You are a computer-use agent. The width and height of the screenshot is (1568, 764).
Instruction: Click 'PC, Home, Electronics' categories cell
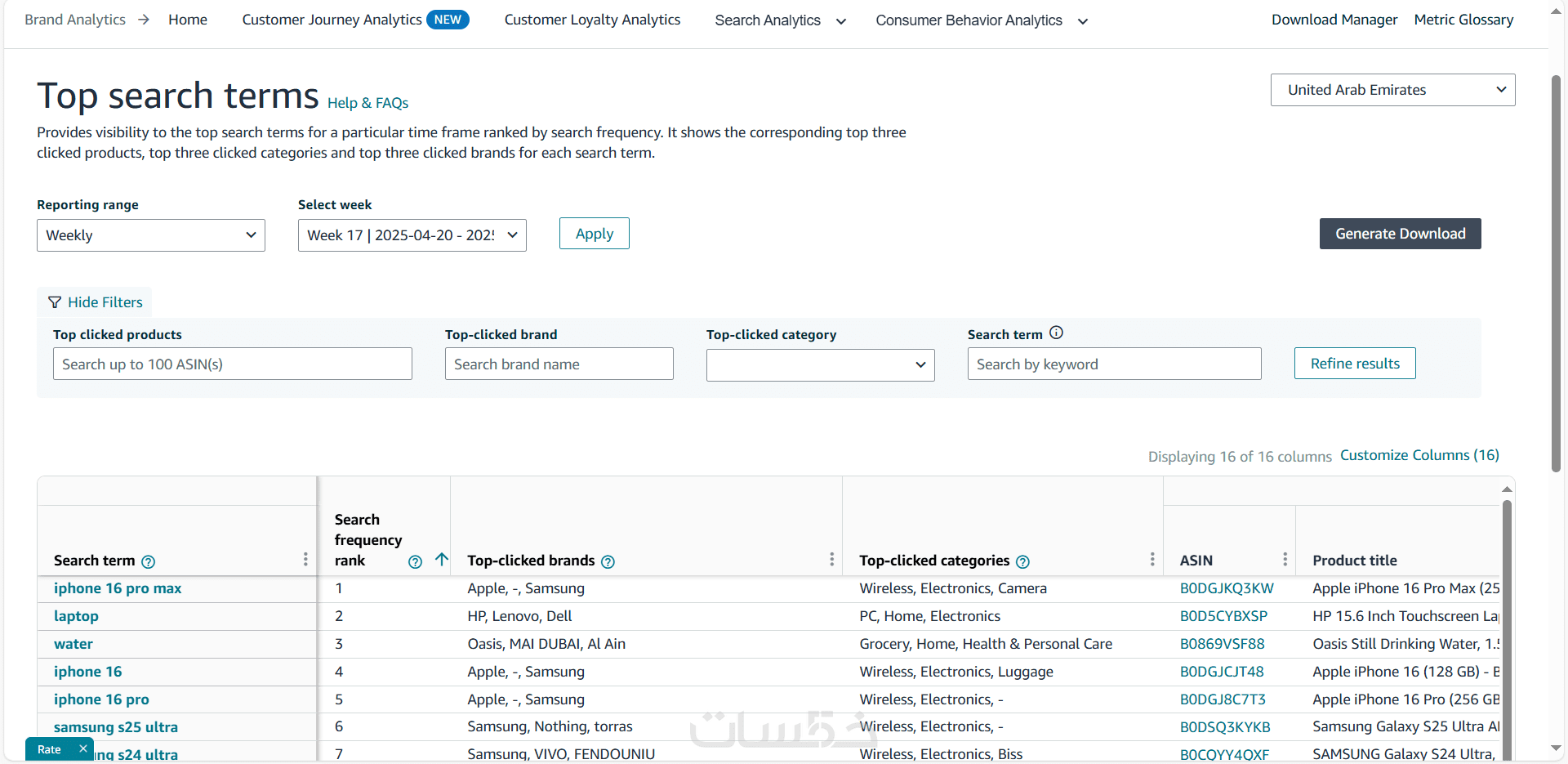(x=929, y=616)
